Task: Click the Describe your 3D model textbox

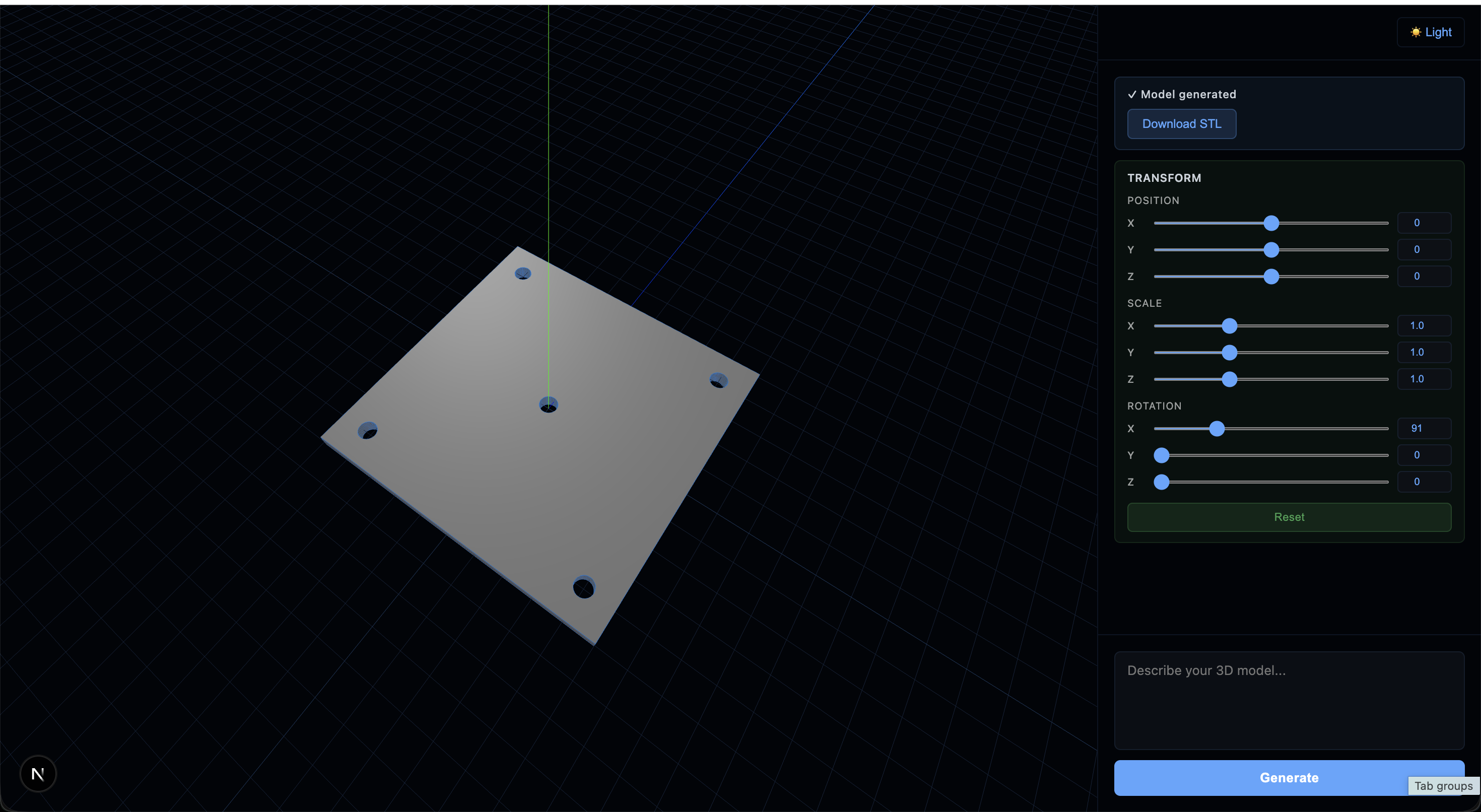Action: coord(1289,700)
